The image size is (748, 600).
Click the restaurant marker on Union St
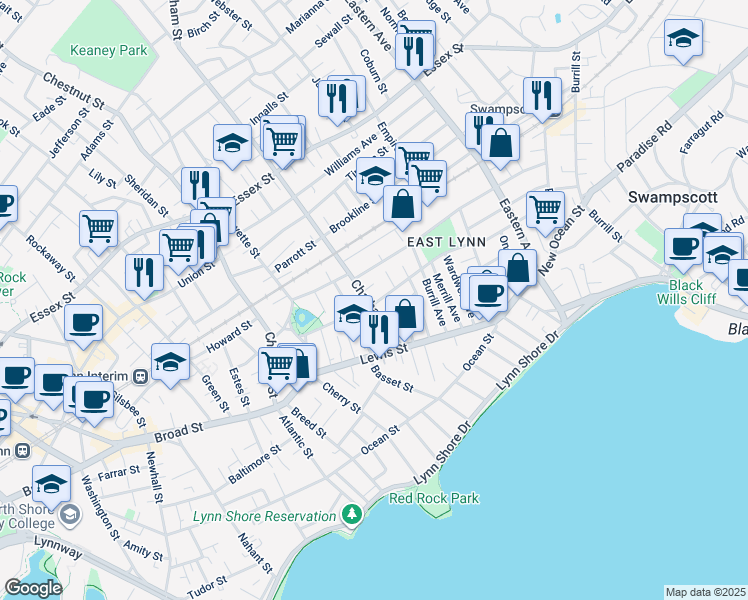click(144, 274)
